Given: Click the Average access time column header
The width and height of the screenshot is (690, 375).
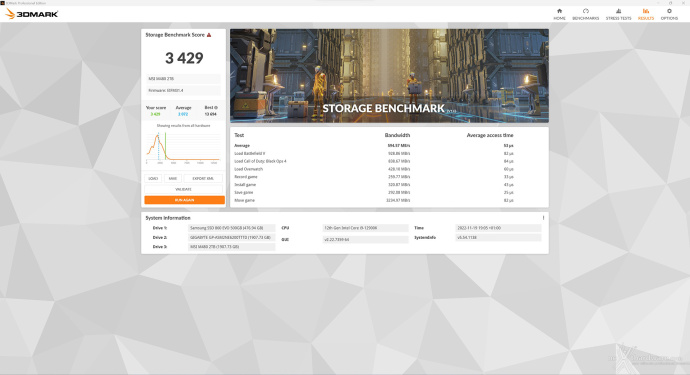Looking at the screenshot, I should click(490, 135).
